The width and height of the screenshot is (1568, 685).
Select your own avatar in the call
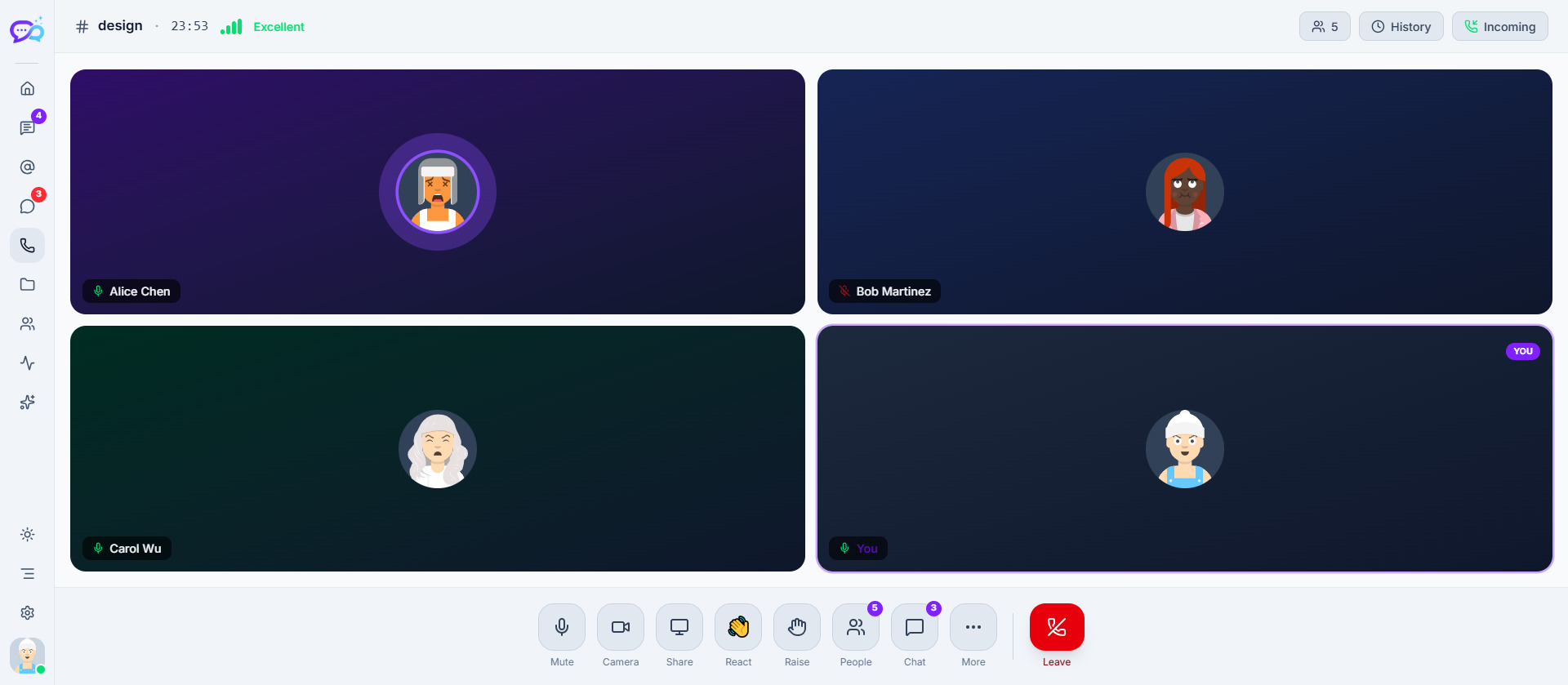pos(1185,449)
